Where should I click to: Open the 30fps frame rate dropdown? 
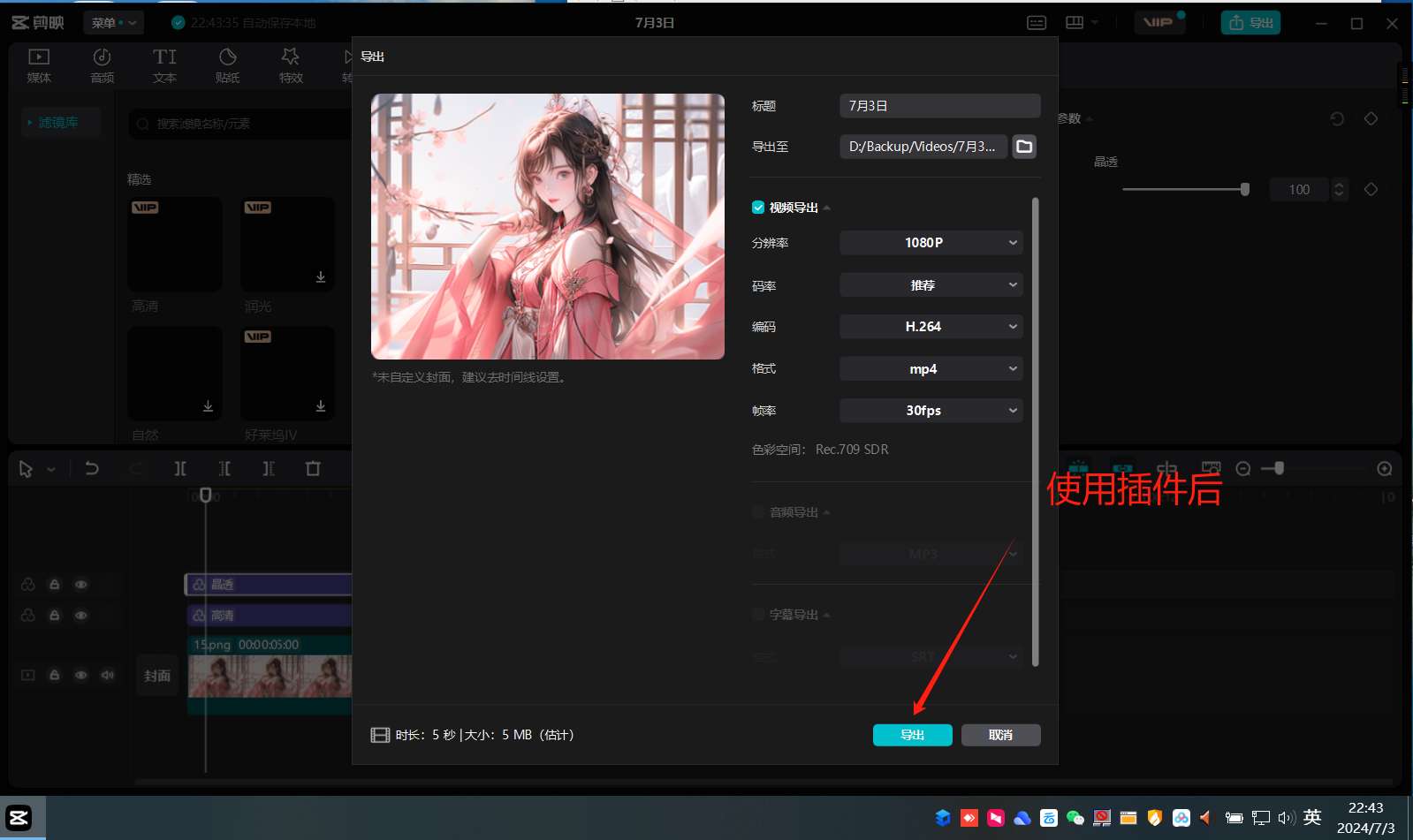tap(931, 411)
